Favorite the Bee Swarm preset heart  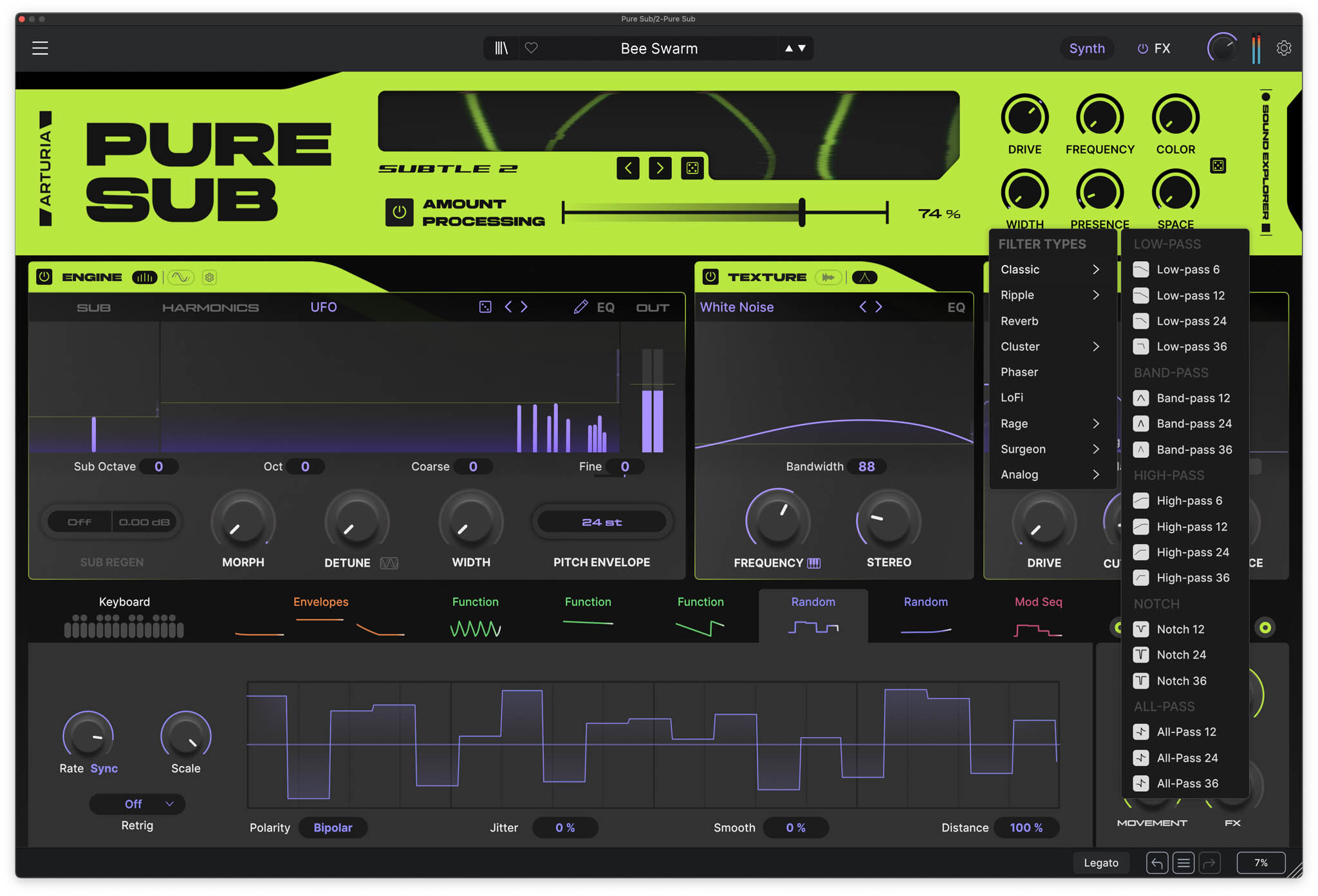pyautogui.click(x=531, y=48)
